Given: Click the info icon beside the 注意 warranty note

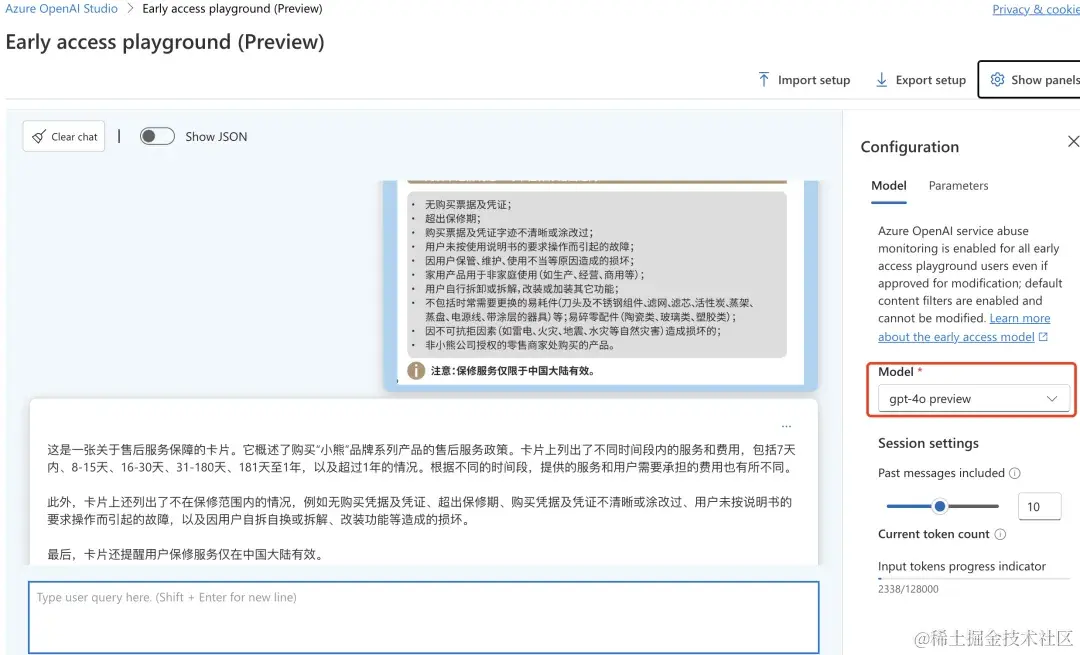Looking at the screenshot, I should click(417, 370).
